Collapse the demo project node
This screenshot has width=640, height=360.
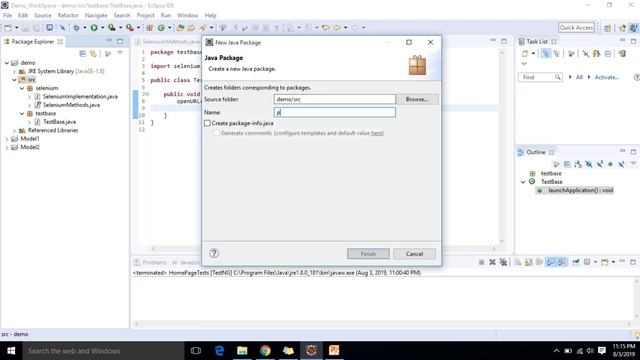tap(7, 63)
